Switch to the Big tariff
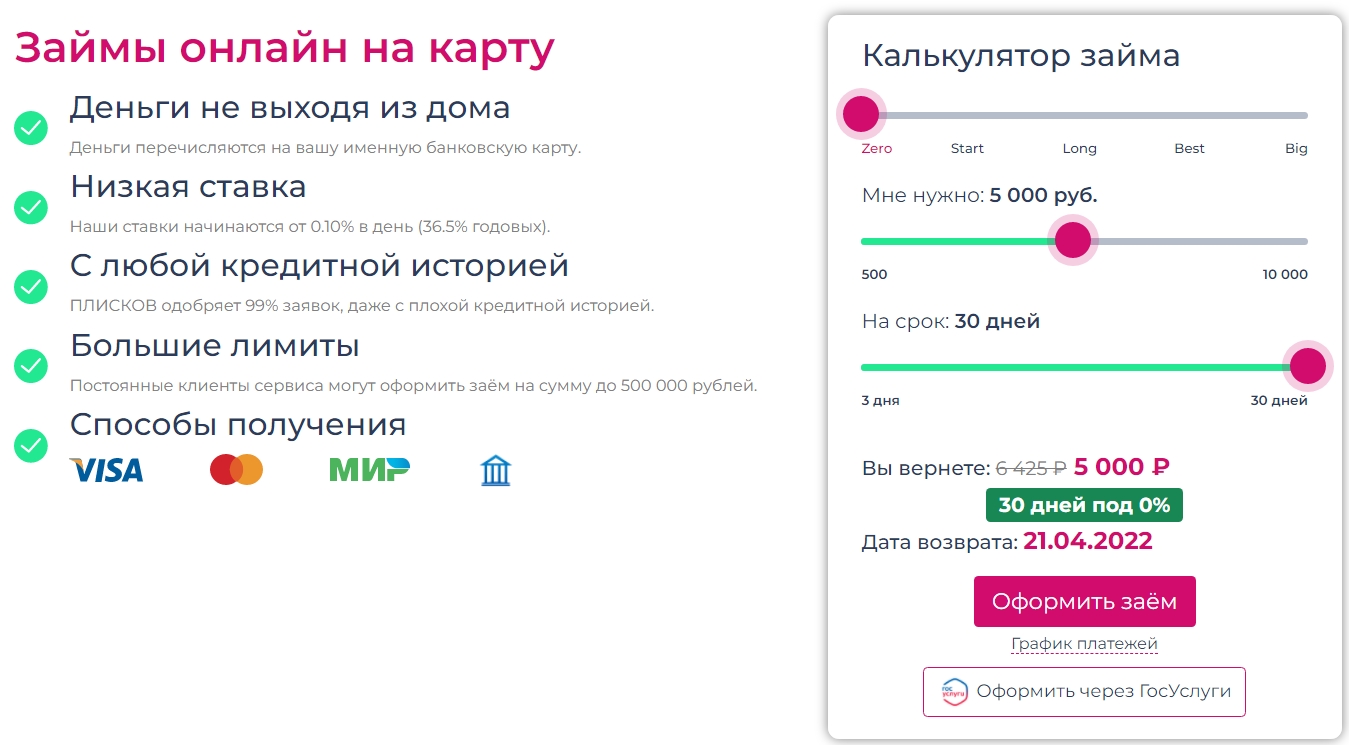This screenshot has width=1349, height=745. pyautogui.click(x=1296, y=148)
